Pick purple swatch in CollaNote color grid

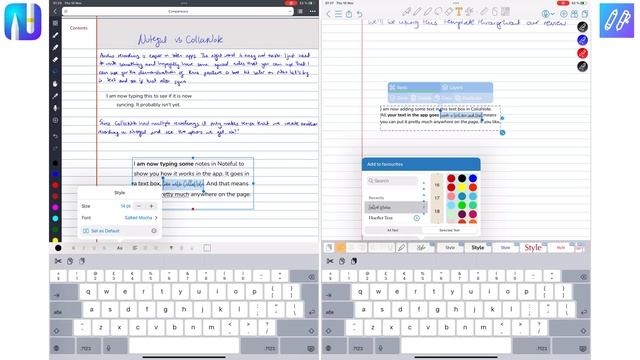point(462,214)
